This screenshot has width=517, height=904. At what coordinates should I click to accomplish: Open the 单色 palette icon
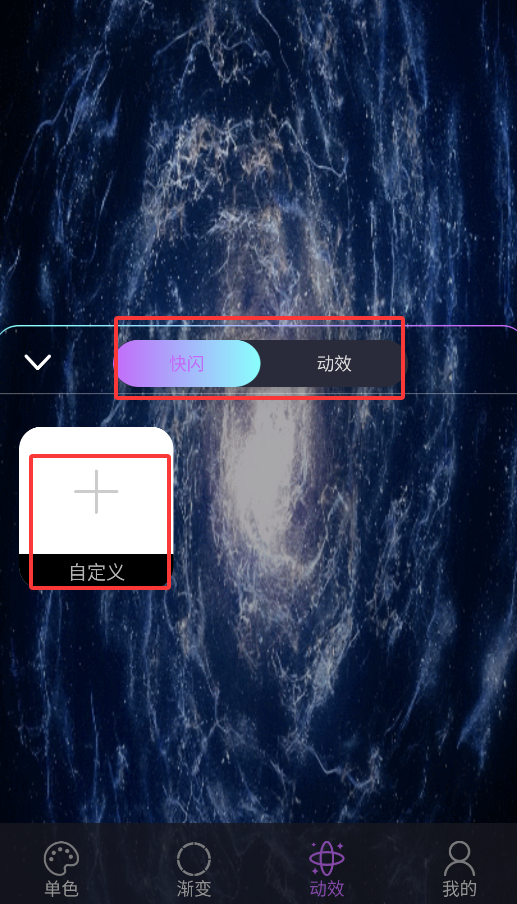[x=61, y=858]
